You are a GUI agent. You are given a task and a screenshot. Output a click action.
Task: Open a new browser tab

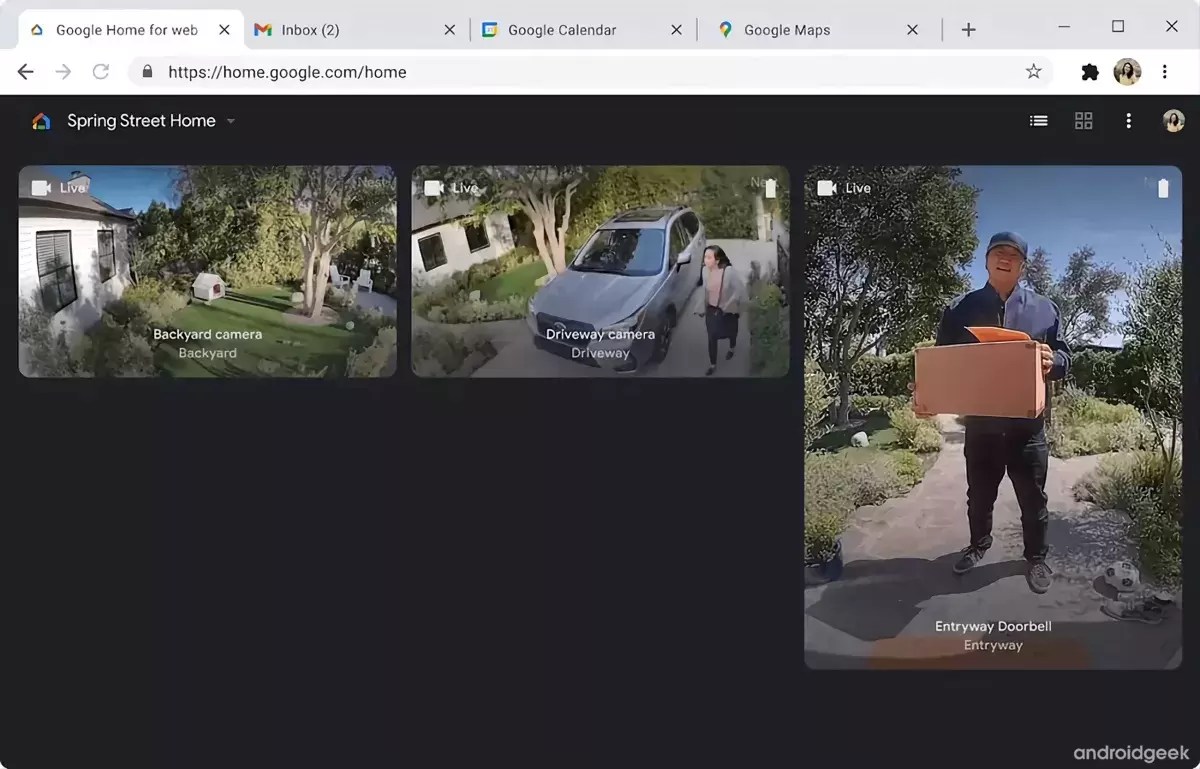(968, 29)
